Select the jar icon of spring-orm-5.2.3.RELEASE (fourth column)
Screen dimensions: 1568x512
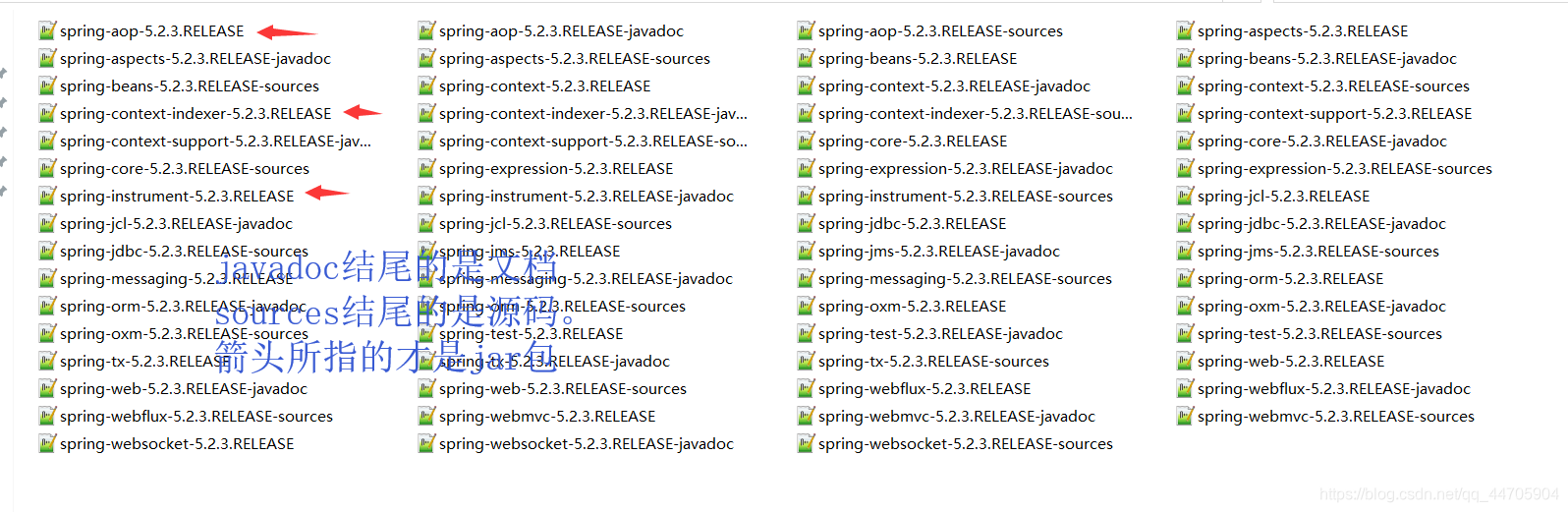(1185, 279)
